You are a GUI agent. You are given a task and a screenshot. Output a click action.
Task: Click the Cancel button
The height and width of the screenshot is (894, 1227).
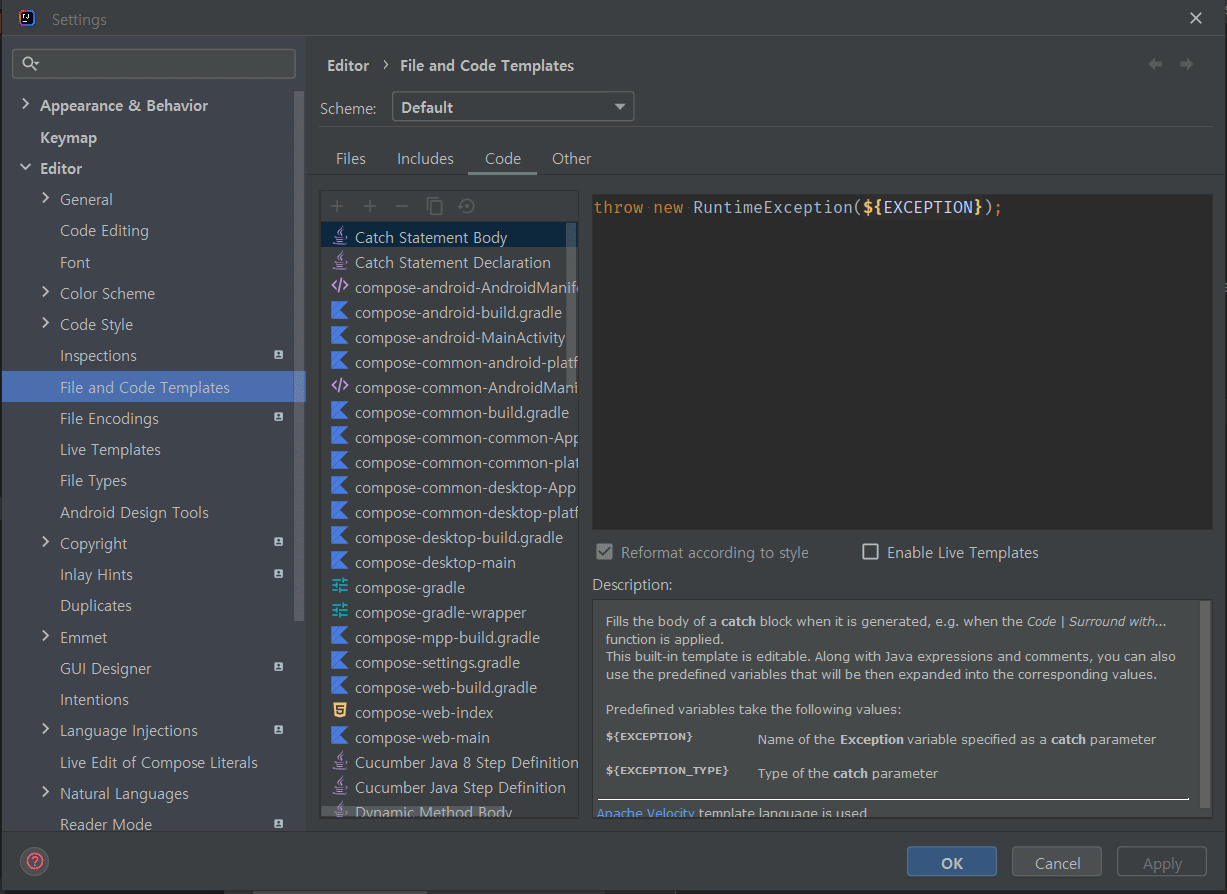point(1057,863)
